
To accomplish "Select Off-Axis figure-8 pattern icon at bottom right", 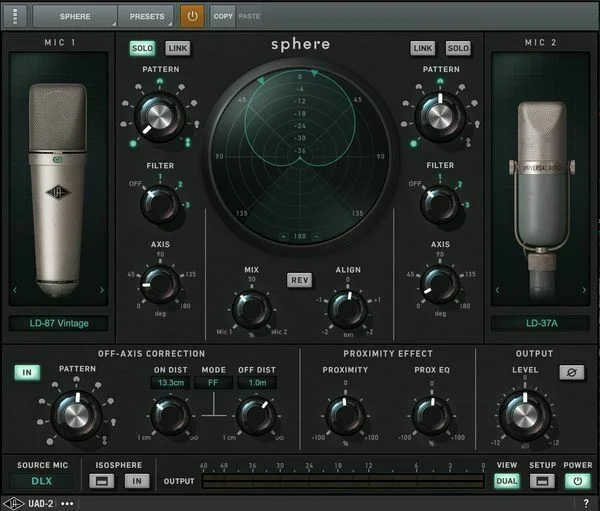I will coord(104,441).
